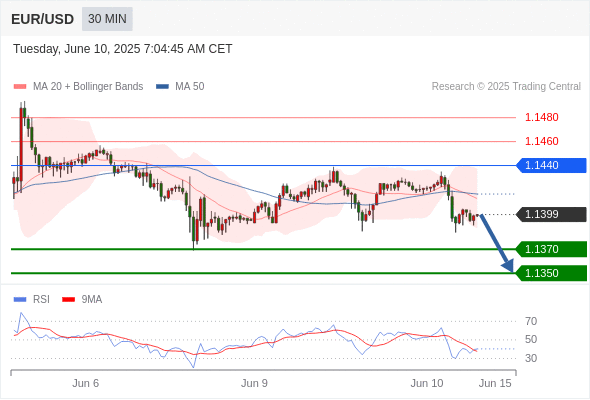Select the 1.1370 green support tag
Image resolution: width=590 pixels, height=400 pixels.
[x=551, y=249]
